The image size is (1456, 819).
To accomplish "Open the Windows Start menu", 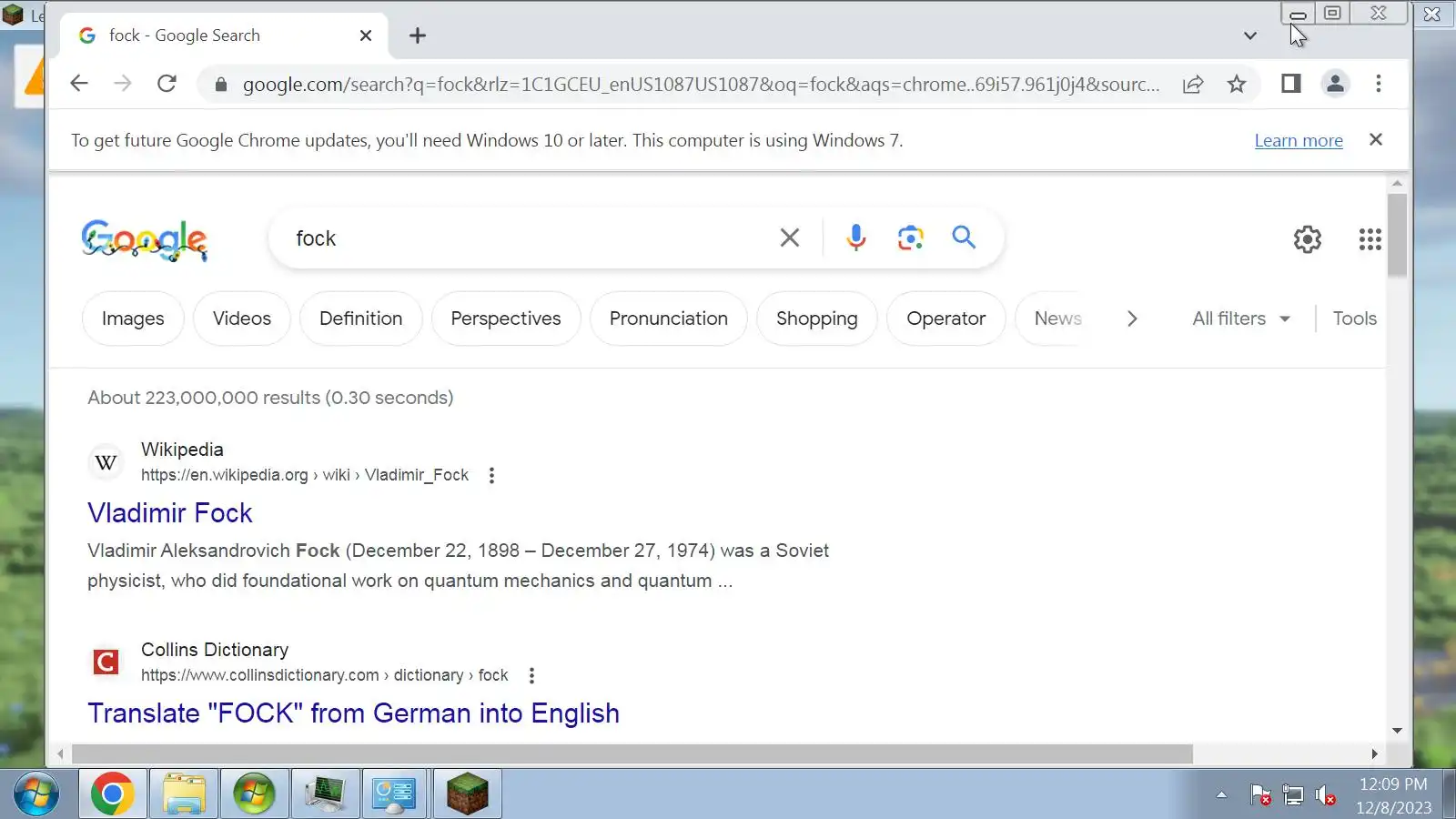I will [x=35, y=794].
